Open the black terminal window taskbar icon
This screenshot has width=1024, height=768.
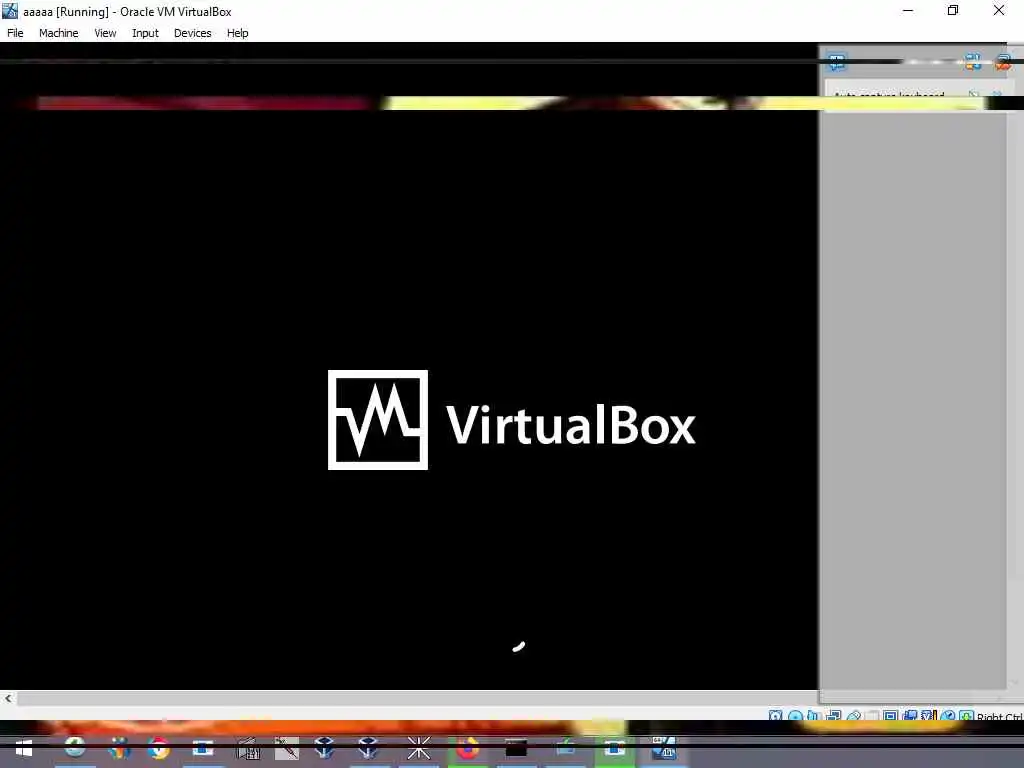516,748
